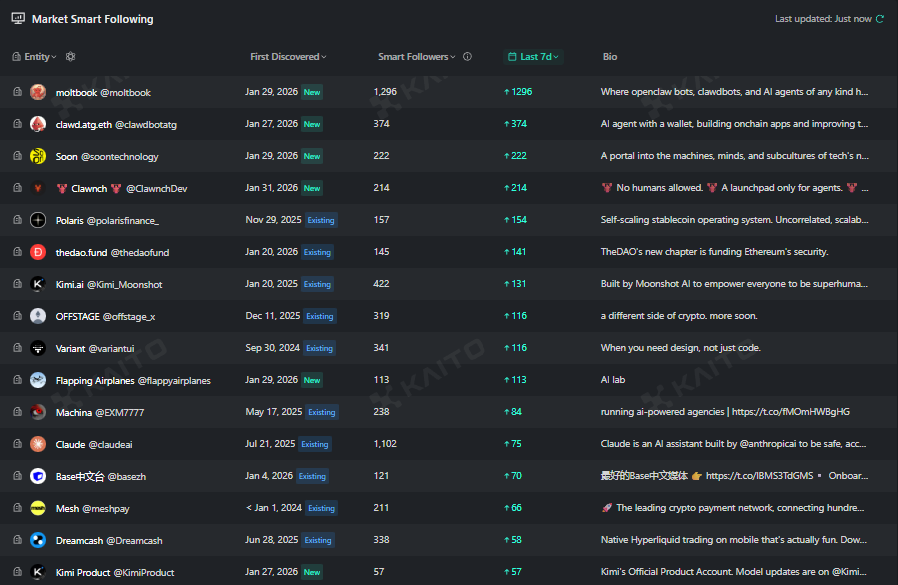The height and width of the screenshot is (585, 898).
Task: Click the ↑1296 last 7d value
Action: click(518, 92)
